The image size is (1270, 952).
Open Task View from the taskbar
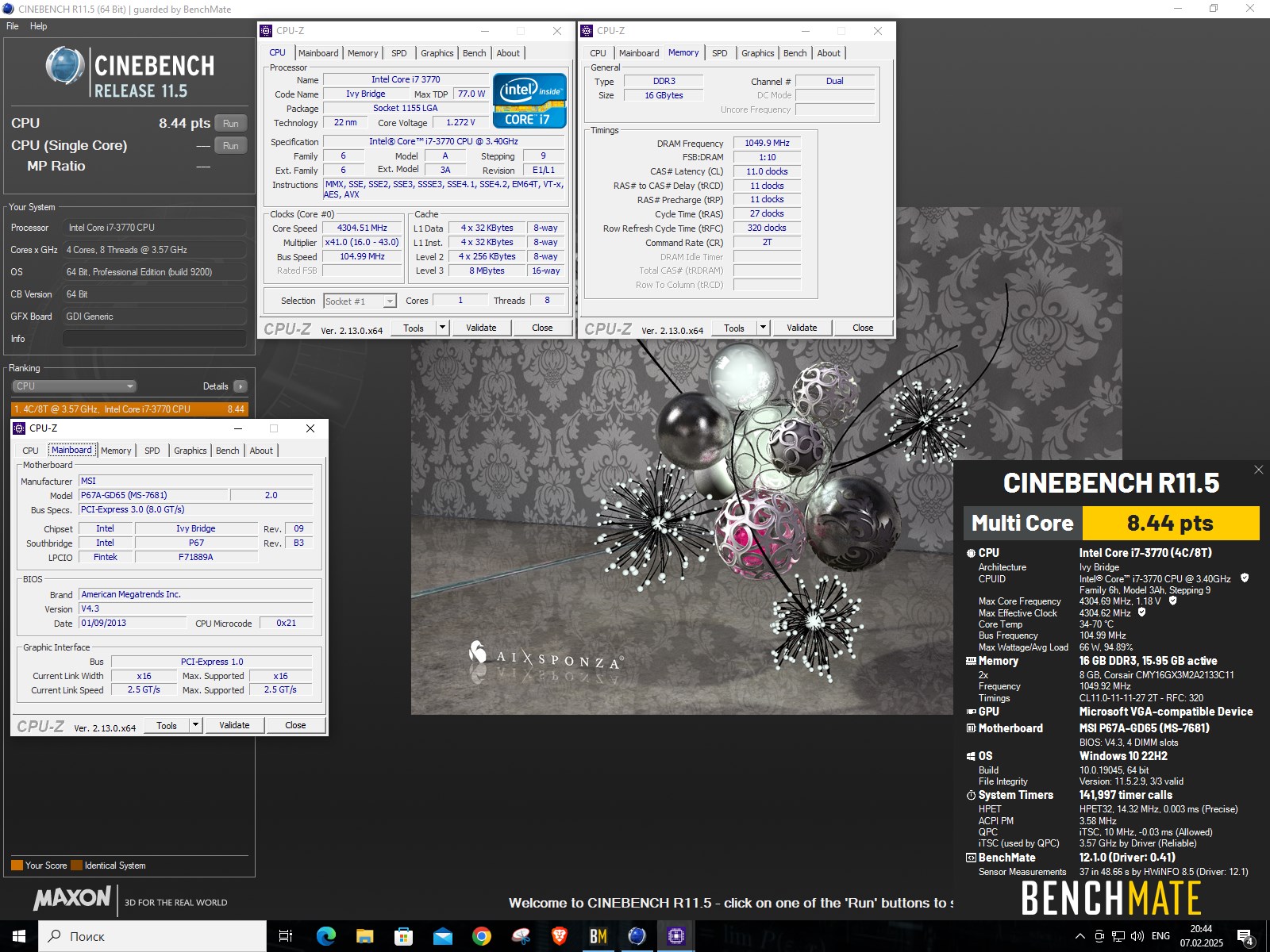coord(286,936)
